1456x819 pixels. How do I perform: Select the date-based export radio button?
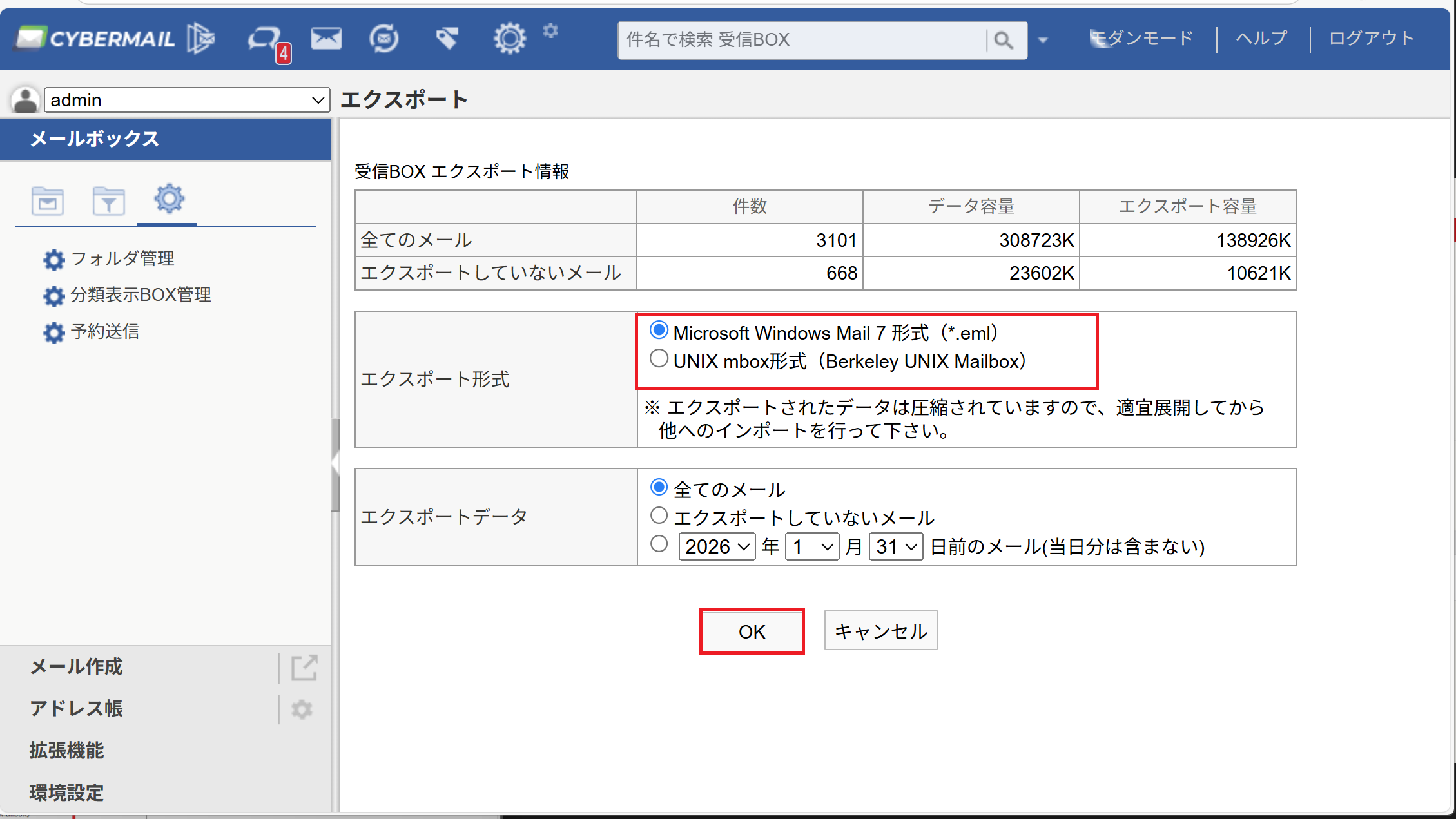tap(659, 544)
